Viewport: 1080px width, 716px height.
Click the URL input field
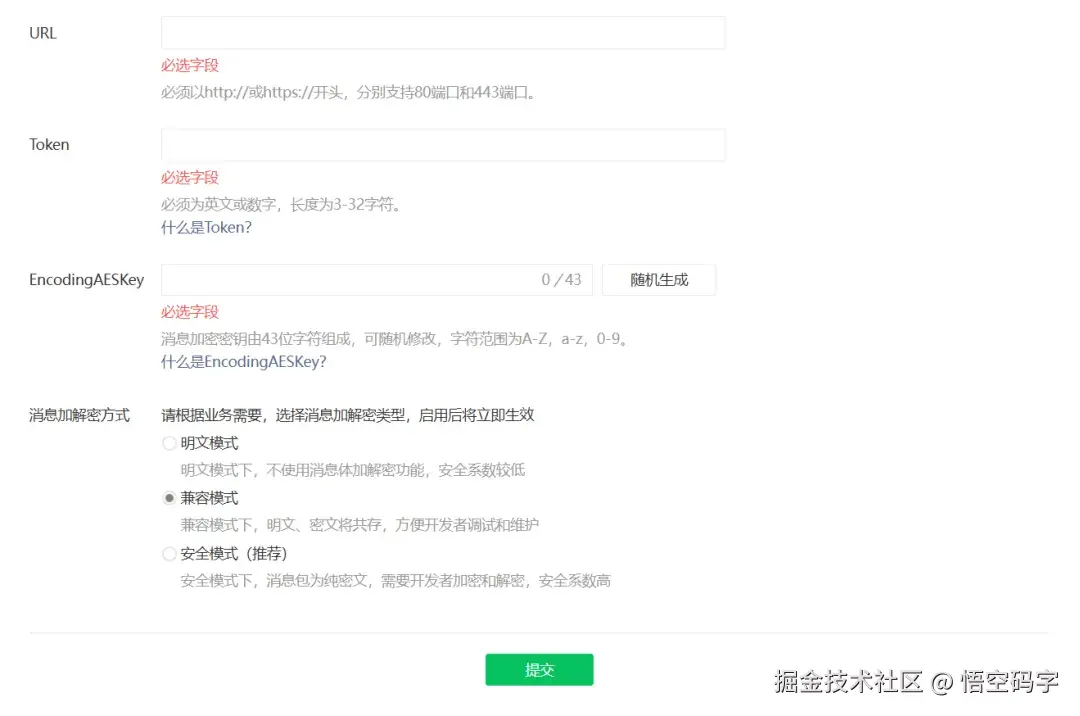[x=443, y=32]
